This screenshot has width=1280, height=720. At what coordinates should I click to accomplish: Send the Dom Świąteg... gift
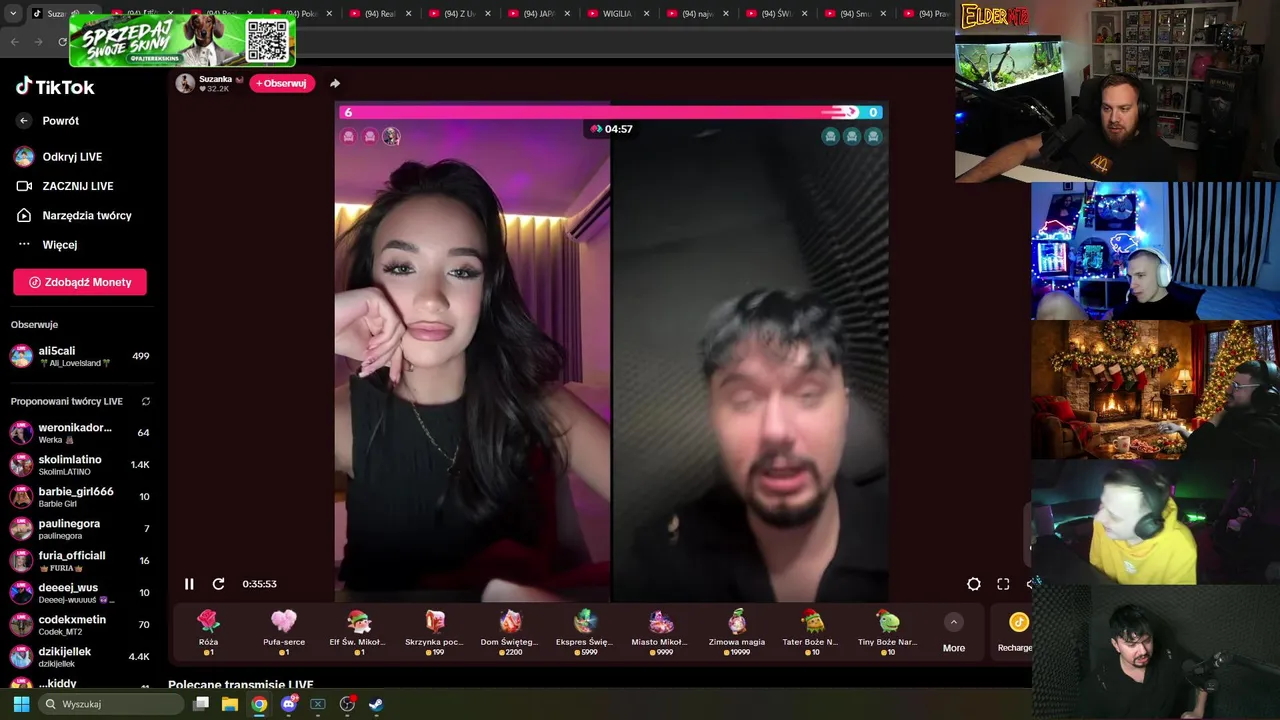(509, 632)
